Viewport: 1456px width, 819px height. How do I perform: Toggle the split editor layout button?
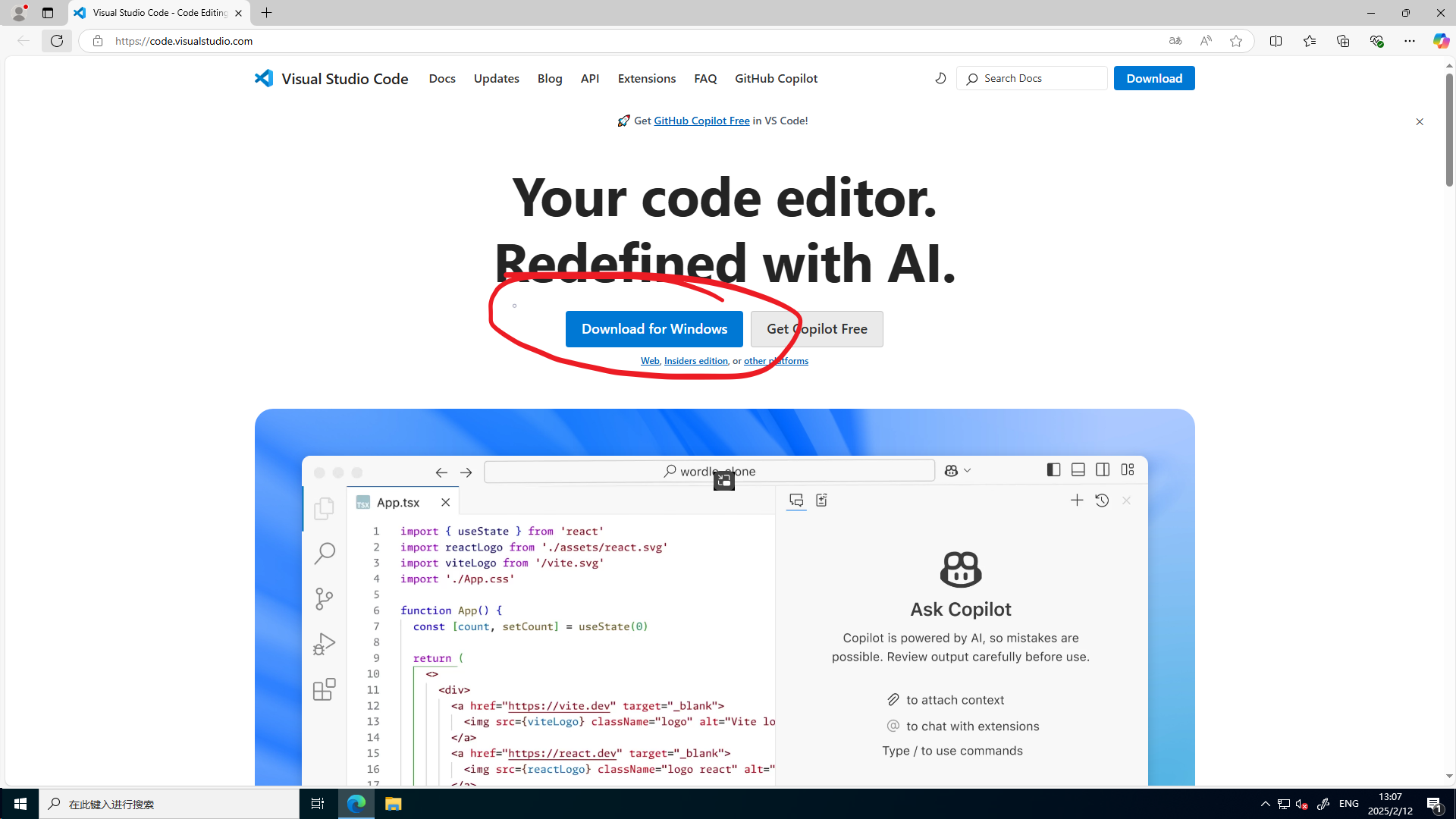click(1103, 470)
